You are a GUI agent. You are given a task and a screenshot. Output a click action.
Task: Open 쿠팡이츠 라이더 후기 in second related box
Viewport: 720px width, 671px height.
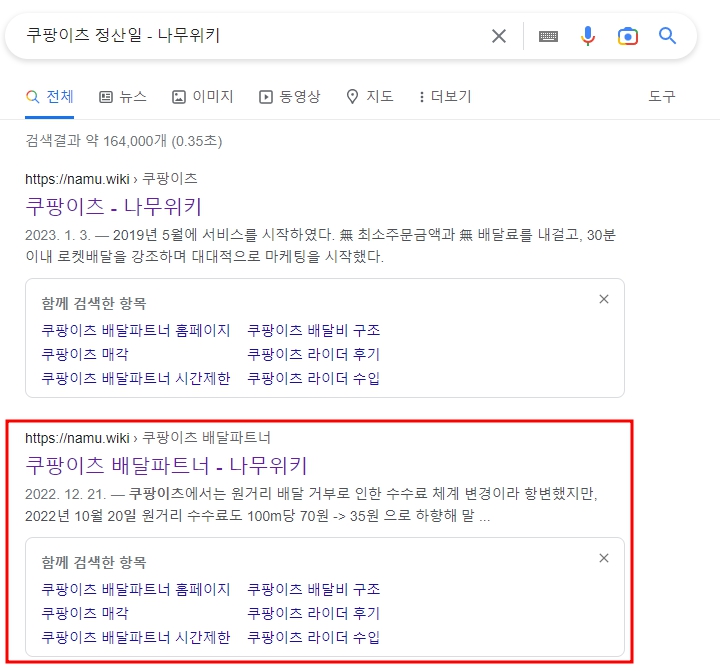click(x=314, y=613)
